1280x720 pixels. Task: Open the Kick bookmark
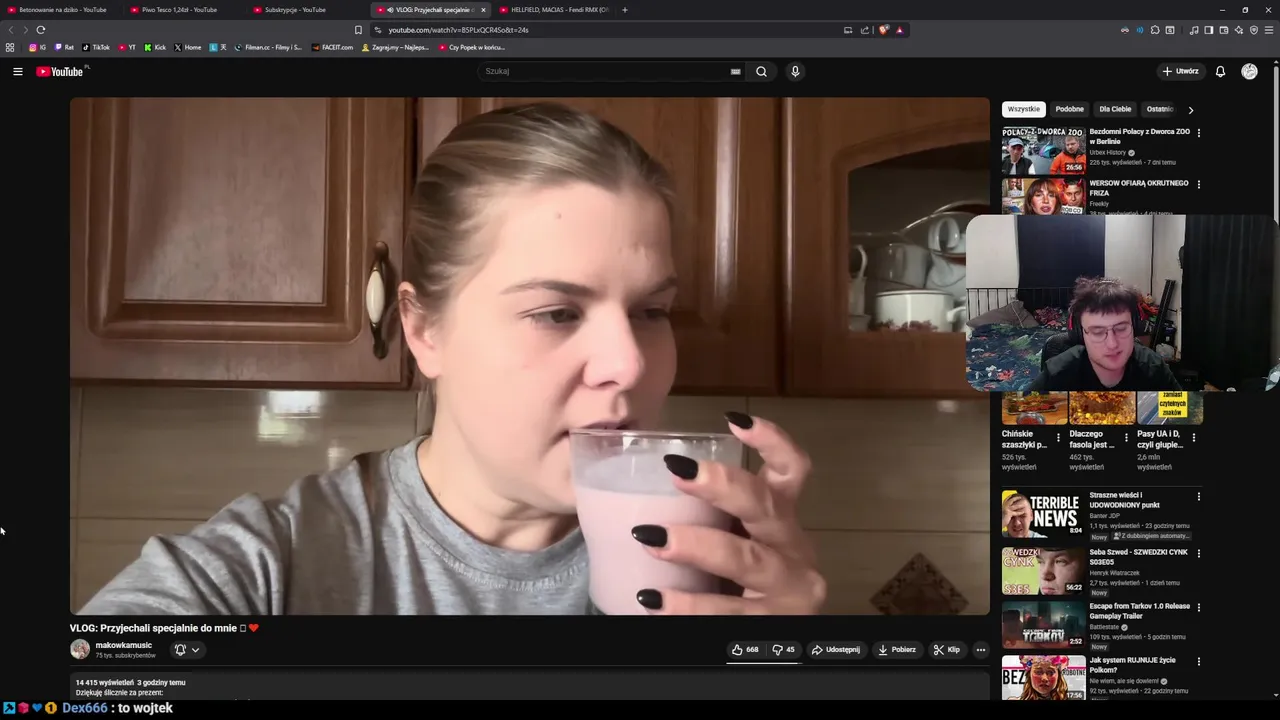pos(155,47)
